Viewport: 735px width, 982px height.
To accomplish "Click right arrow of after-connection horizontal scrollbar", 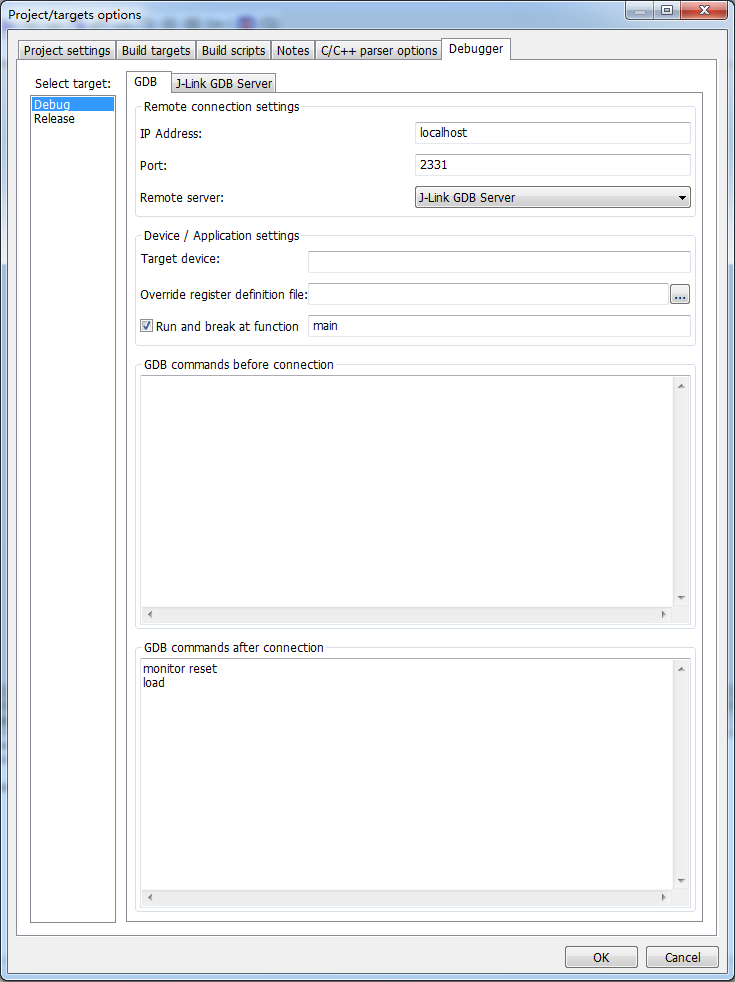I will [664, 897].
